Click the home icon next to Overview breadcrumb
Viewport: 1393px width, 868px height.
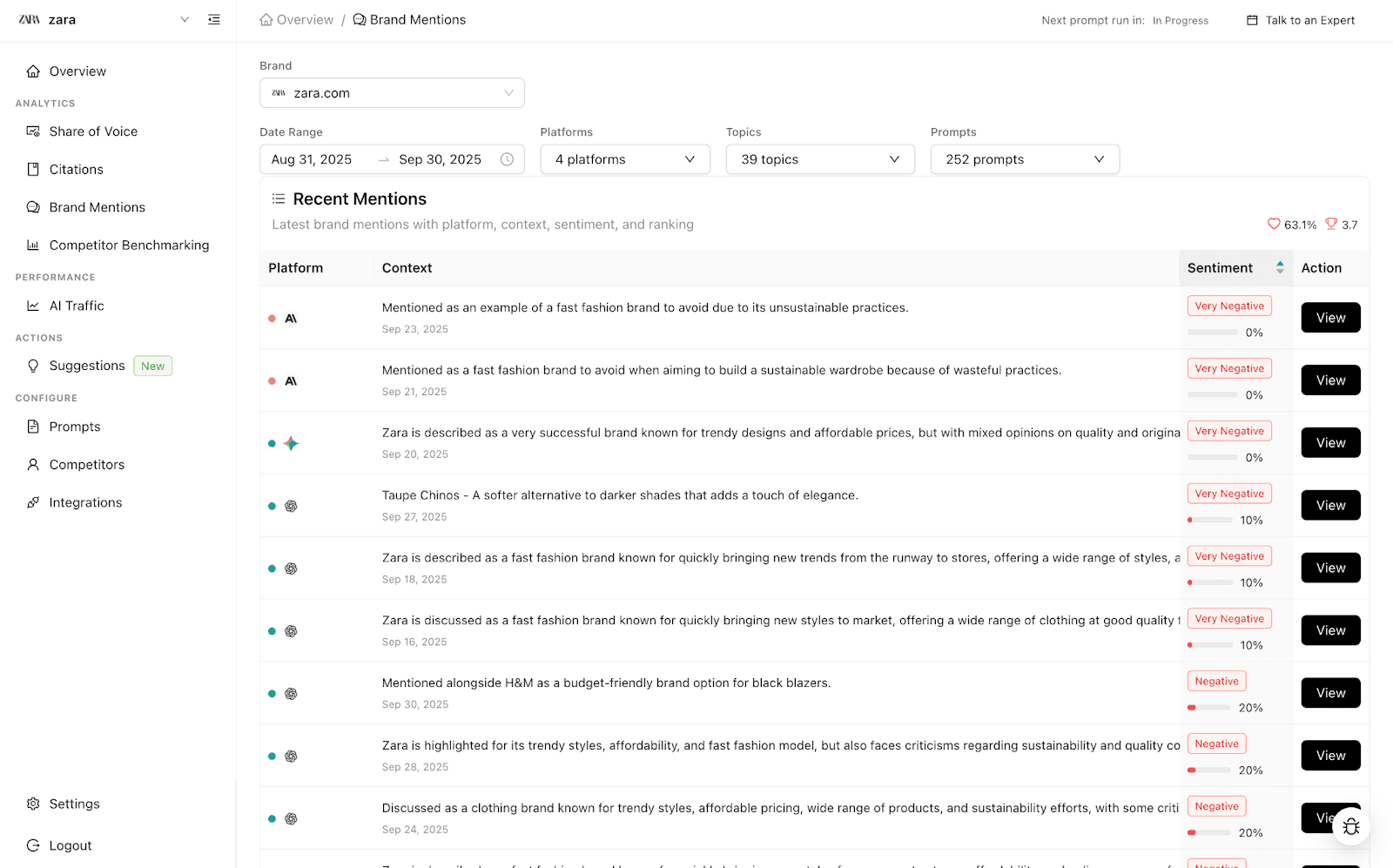(266, 19)
